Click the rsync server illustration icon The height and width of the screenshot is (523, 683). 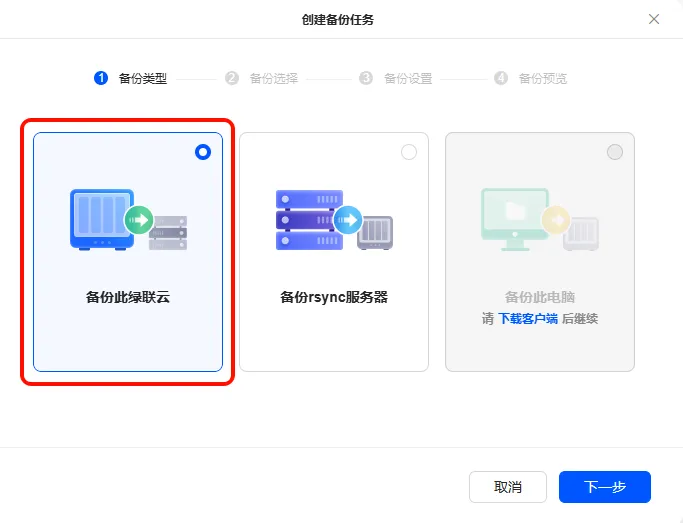click(x=334, y=220)
